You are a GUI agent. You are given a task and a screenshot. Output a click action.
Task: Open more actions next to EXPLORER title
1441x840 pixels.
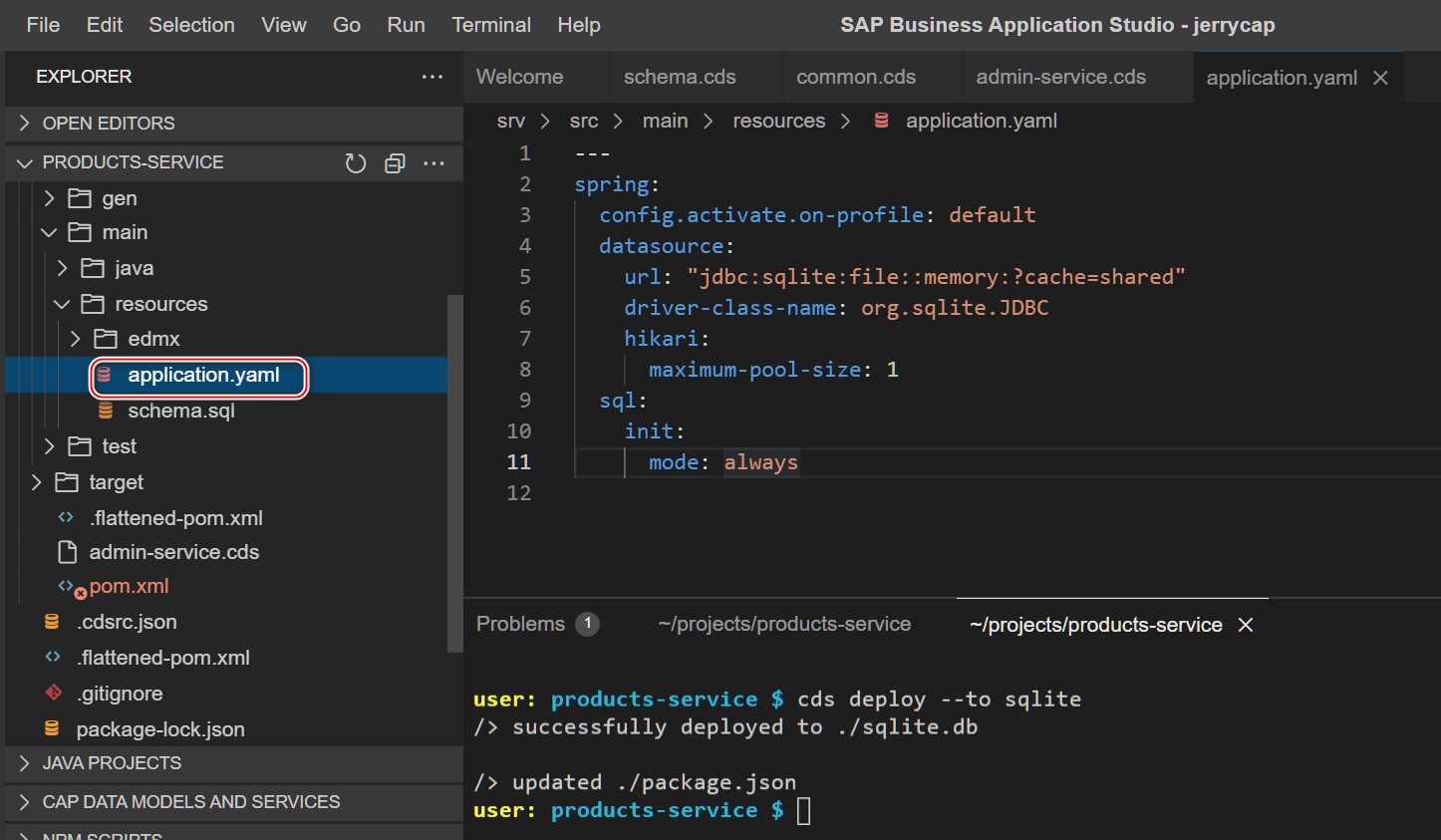(x=432, y=77)
